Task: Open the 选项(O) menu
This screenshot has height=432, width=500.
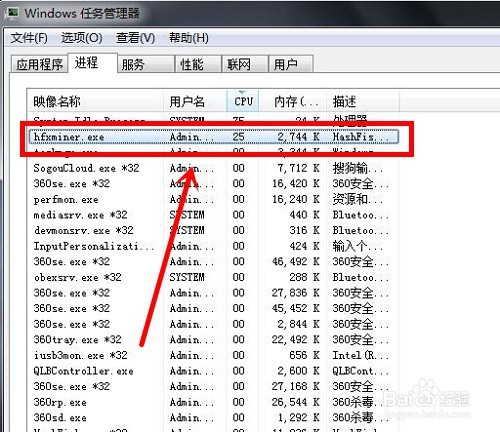Action: (82, 38)
